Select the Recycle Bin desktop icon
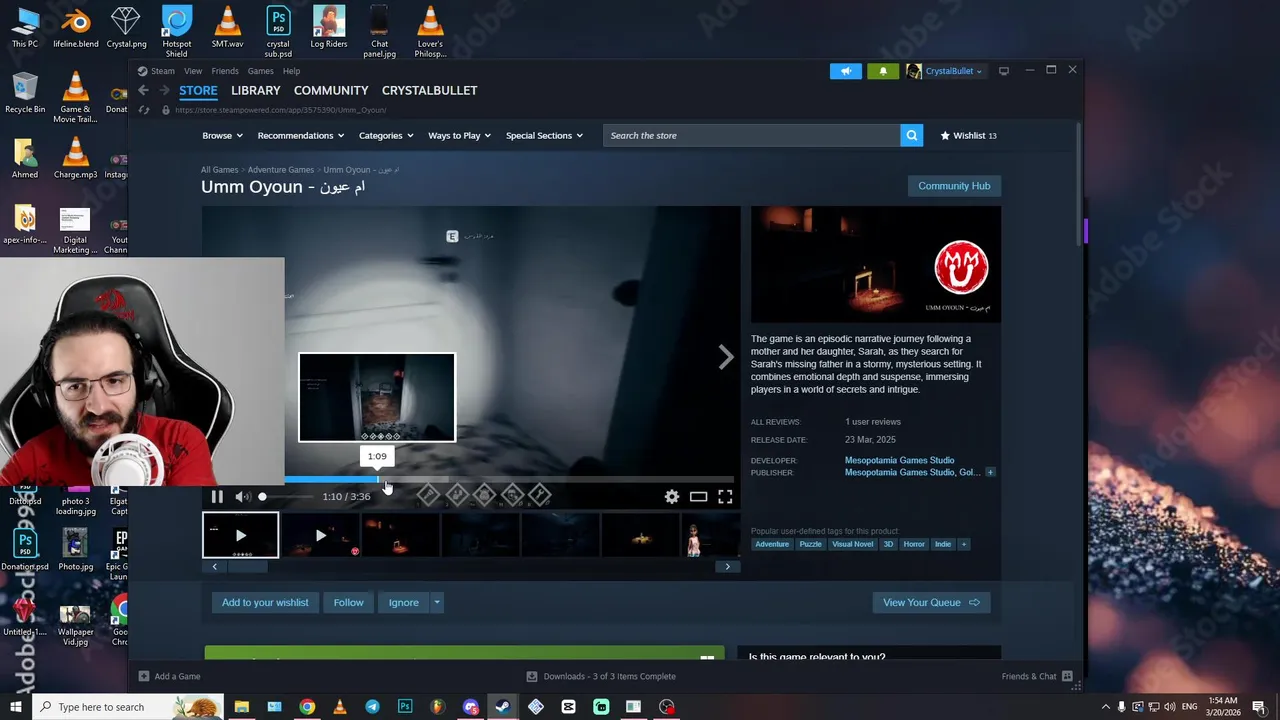Image resolution: width=1280 pixels, height=720 pixels. pyautogui.click(x=25, y=93)
